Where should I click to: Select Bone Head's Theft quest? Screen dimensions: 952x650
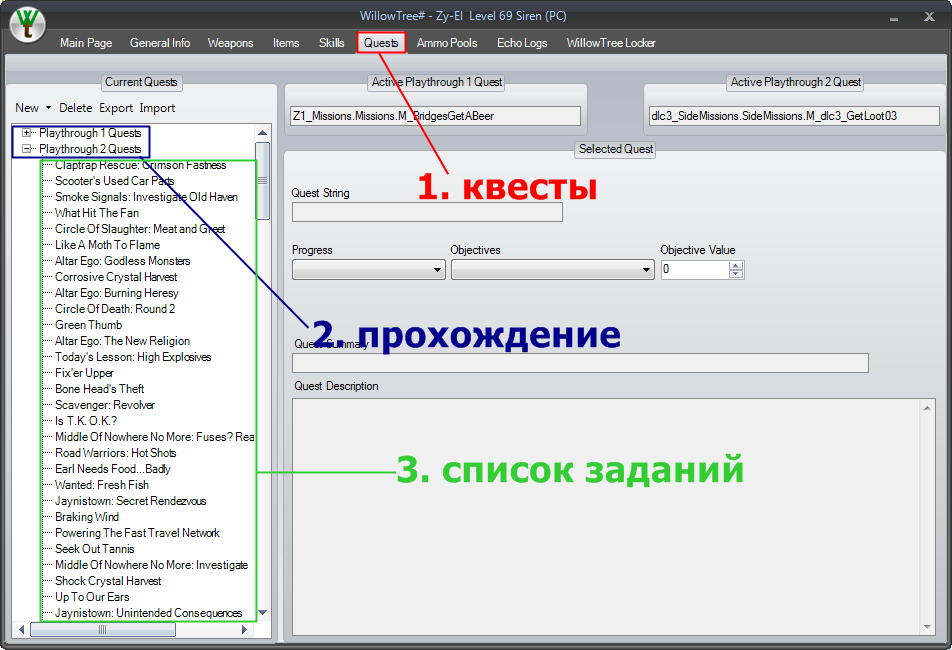[x=100, y=389]
